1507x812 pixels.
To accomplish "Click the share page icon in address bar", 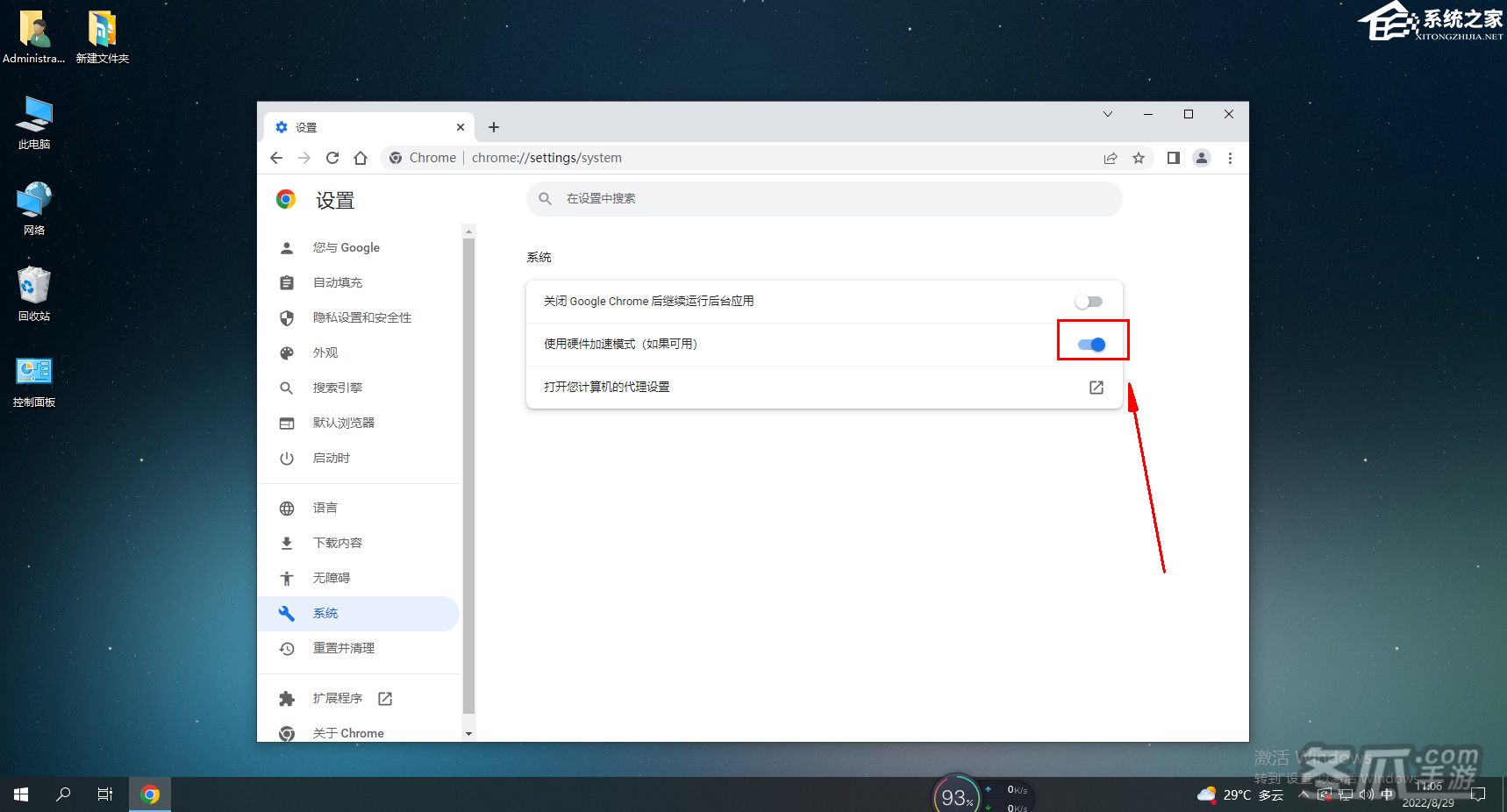I will point(1111,158).
